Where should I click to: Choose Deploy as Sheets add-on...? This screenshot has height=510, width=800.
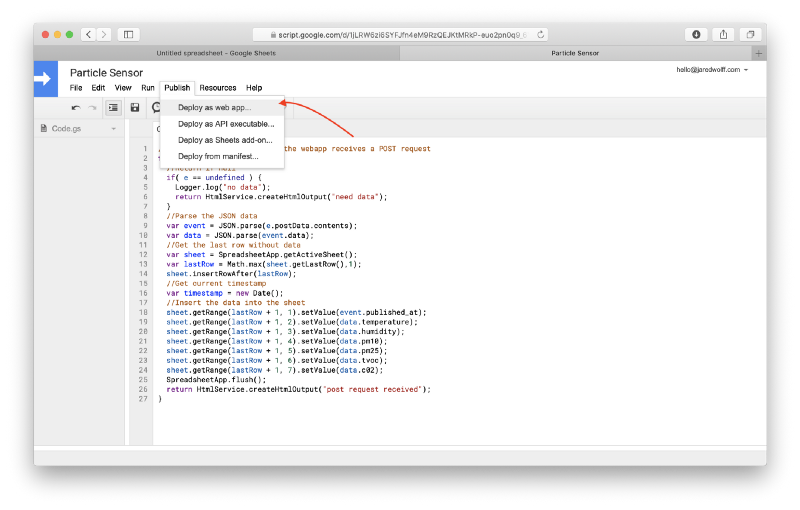[x=222, y=140]
